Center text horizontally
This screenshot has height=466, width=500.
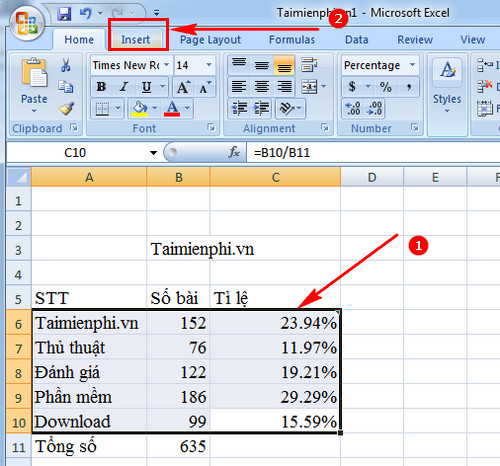(x=262, y=87)
